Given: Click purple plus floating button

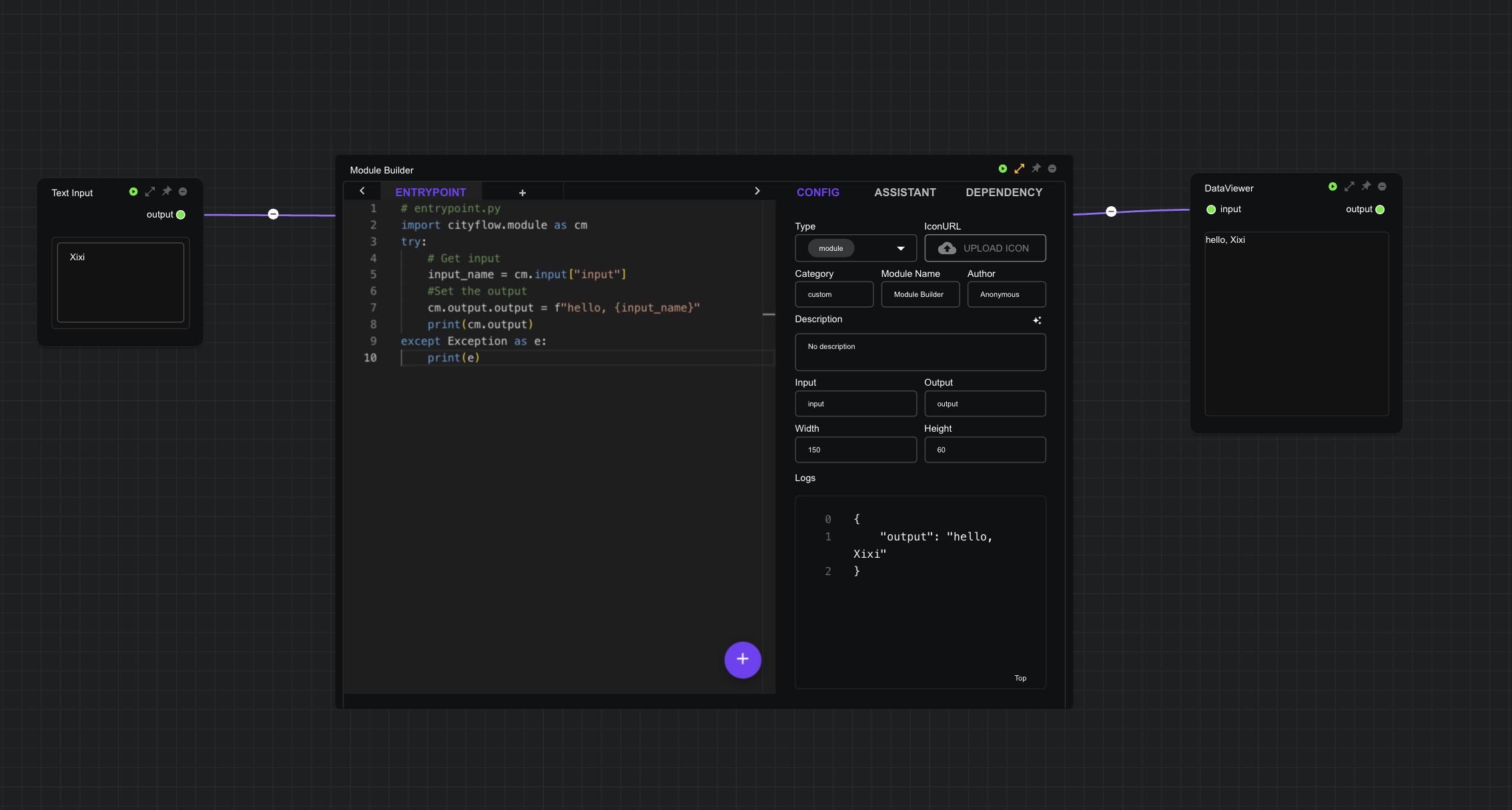Looking at the screenshot, I should tap(743, 660).
